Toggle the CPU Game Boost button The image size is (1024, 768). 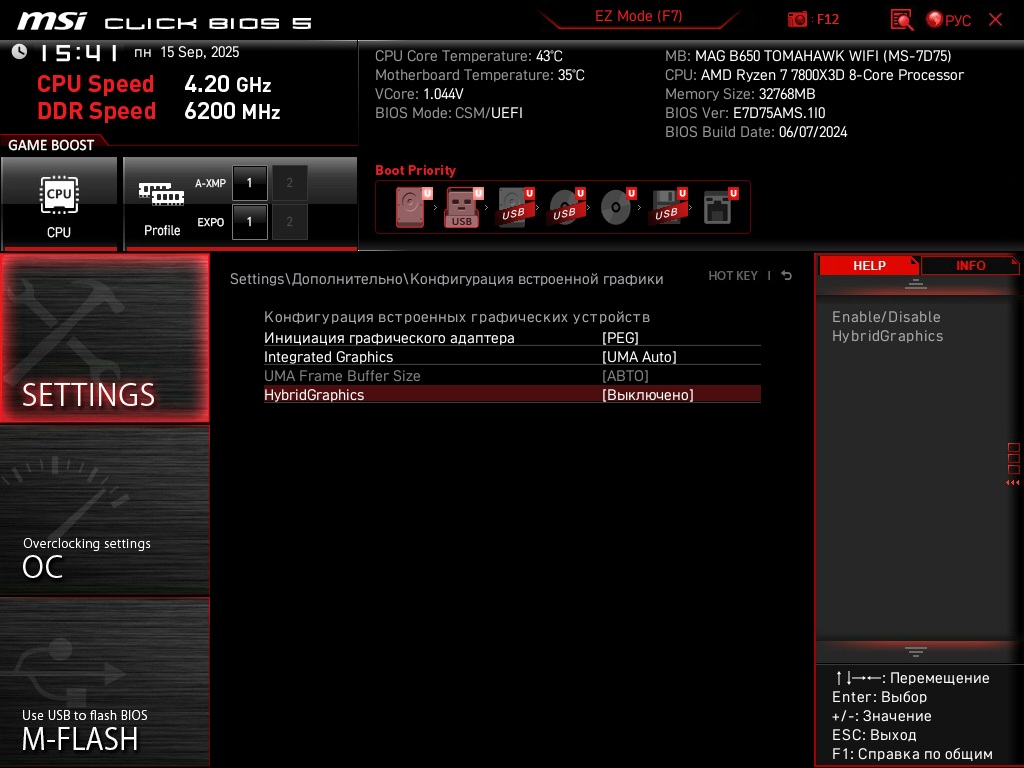coord(59,204)
